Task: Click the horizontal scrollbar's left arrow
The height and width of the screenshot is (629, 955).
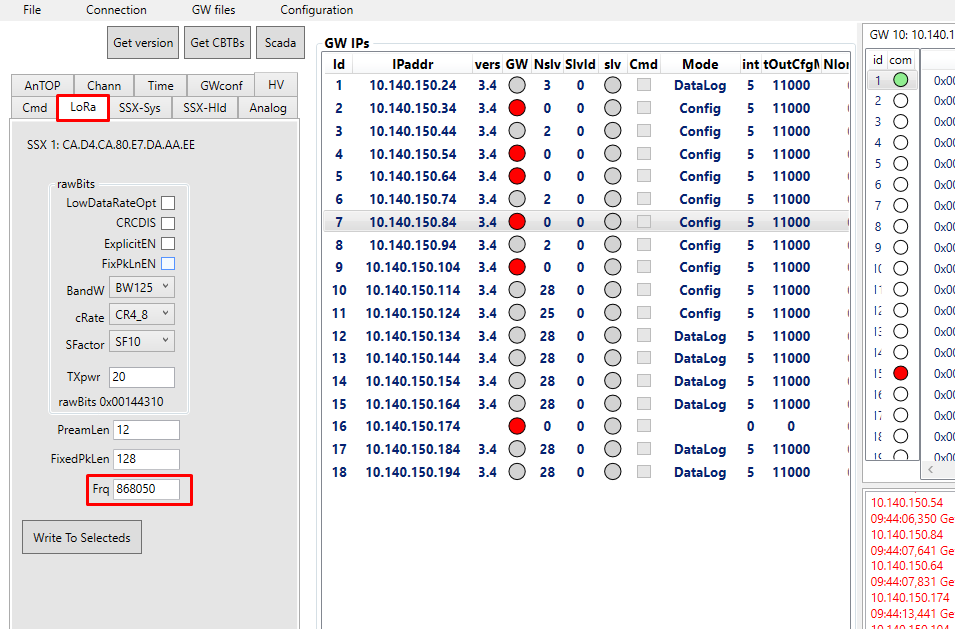Action: [932, 469]
